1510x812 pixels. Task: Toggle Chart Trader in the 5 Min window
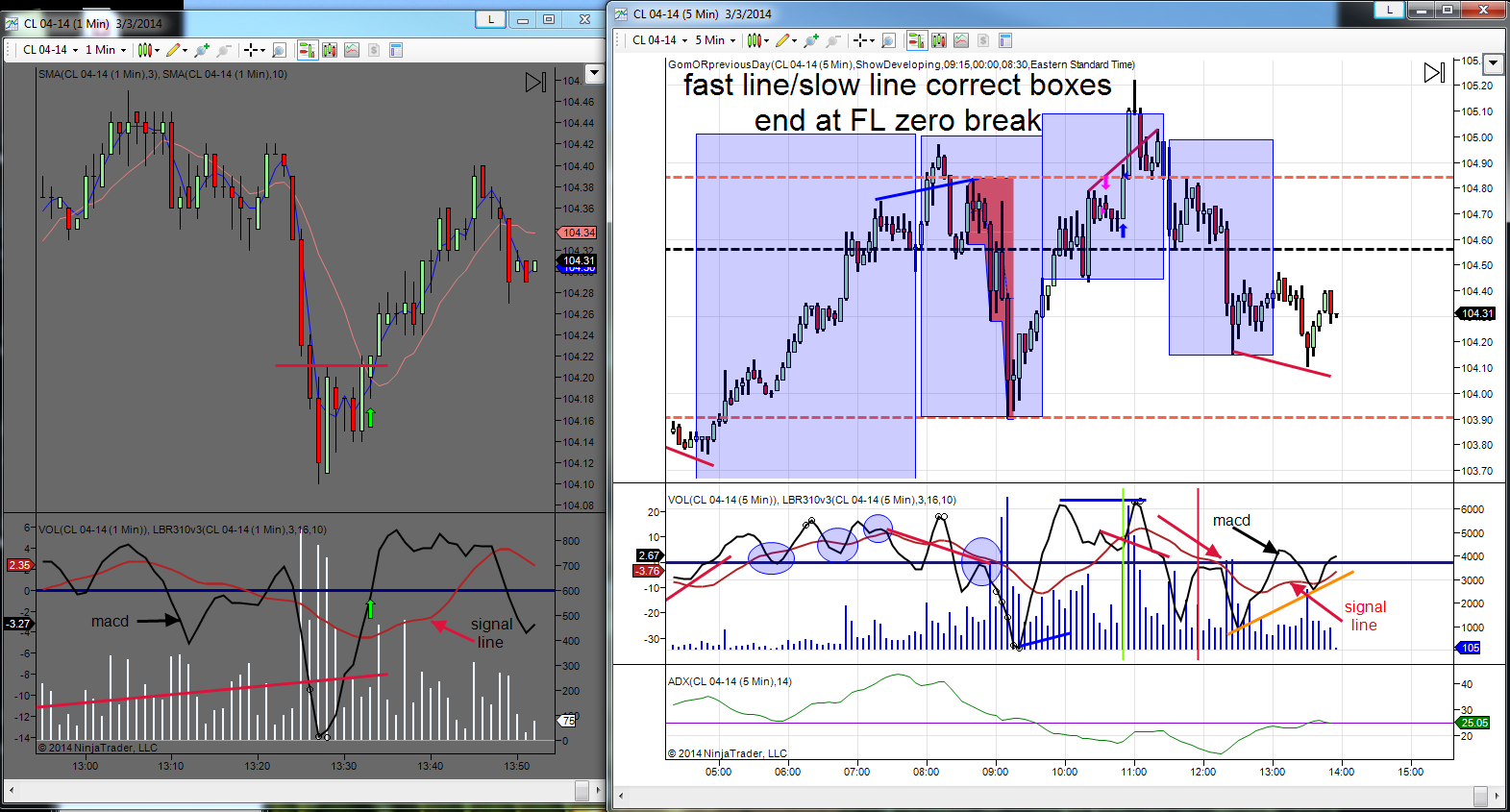(x=916, y=40)
